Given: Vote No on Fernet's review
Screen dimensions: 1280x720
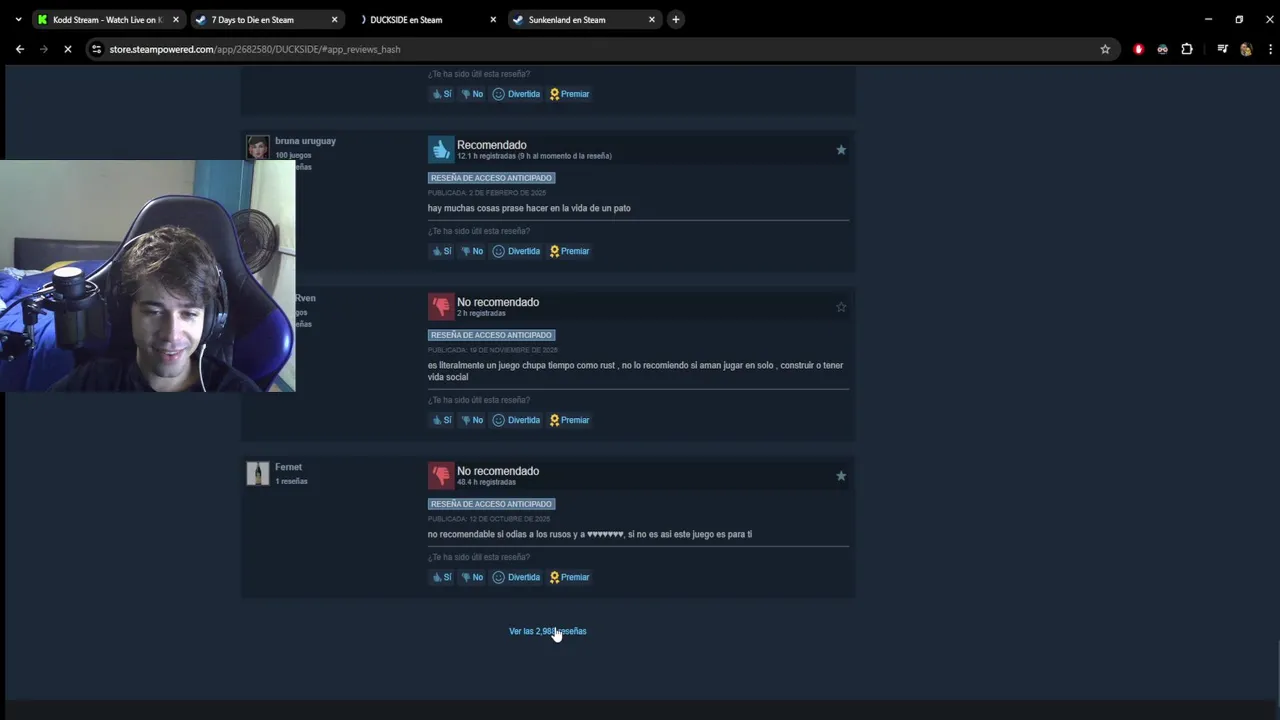Looking at the screenshot, I should coord(472,577).
